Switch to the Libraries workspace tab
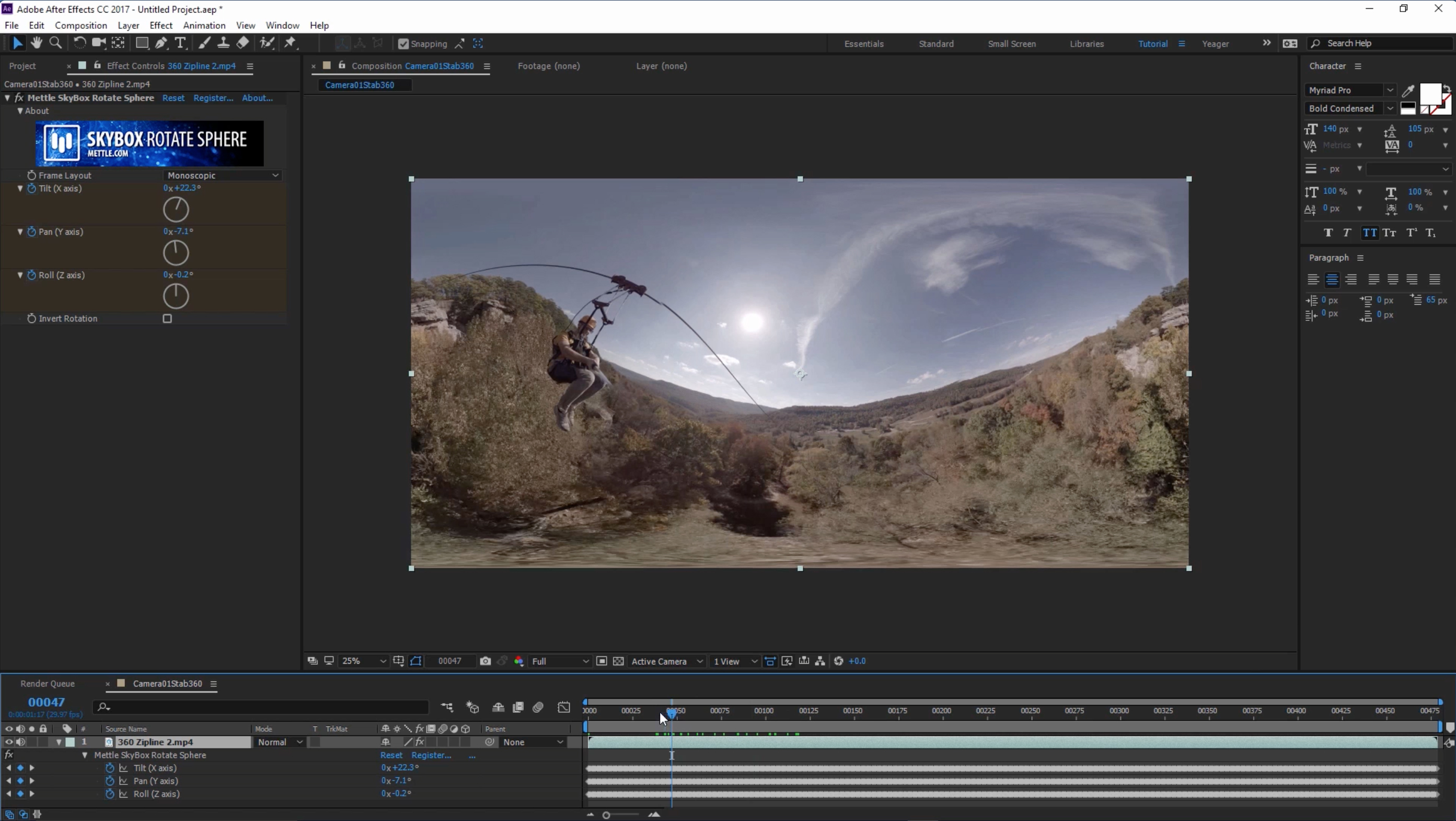 tap(1087, 43)
